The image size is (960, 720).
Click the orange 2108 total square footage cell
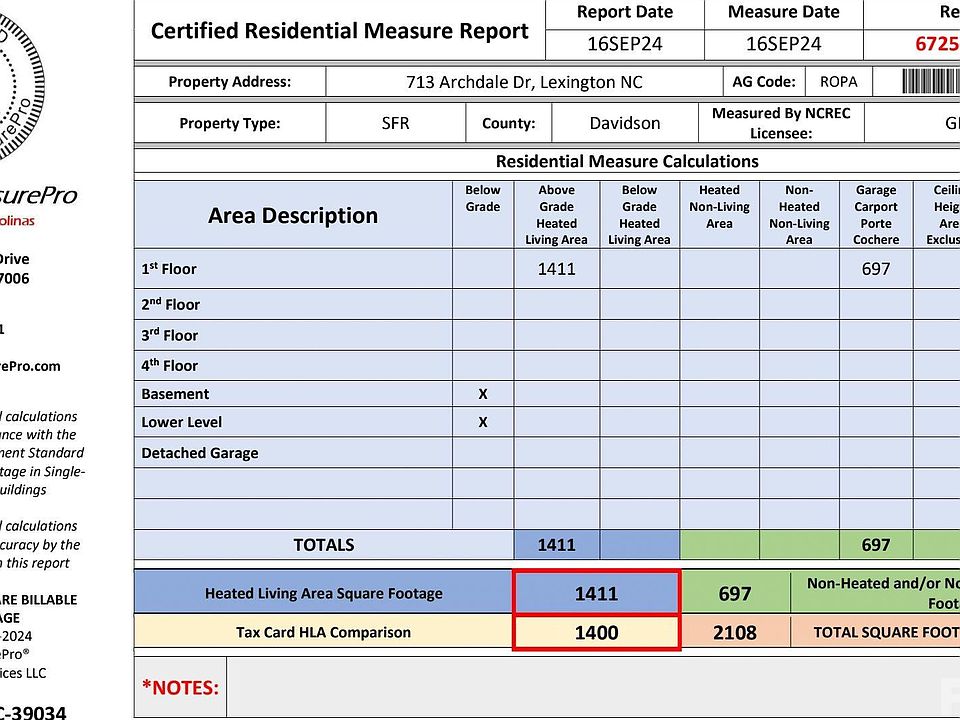click(734, 632)
